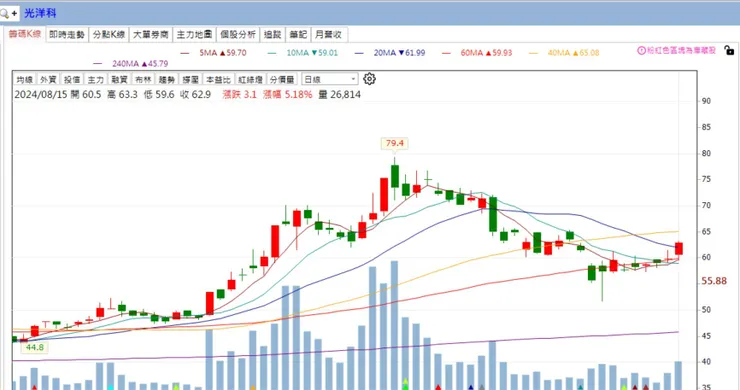740x390 pixels.
Task: Select the 追蹤 tab
Action: pos(272,34)
